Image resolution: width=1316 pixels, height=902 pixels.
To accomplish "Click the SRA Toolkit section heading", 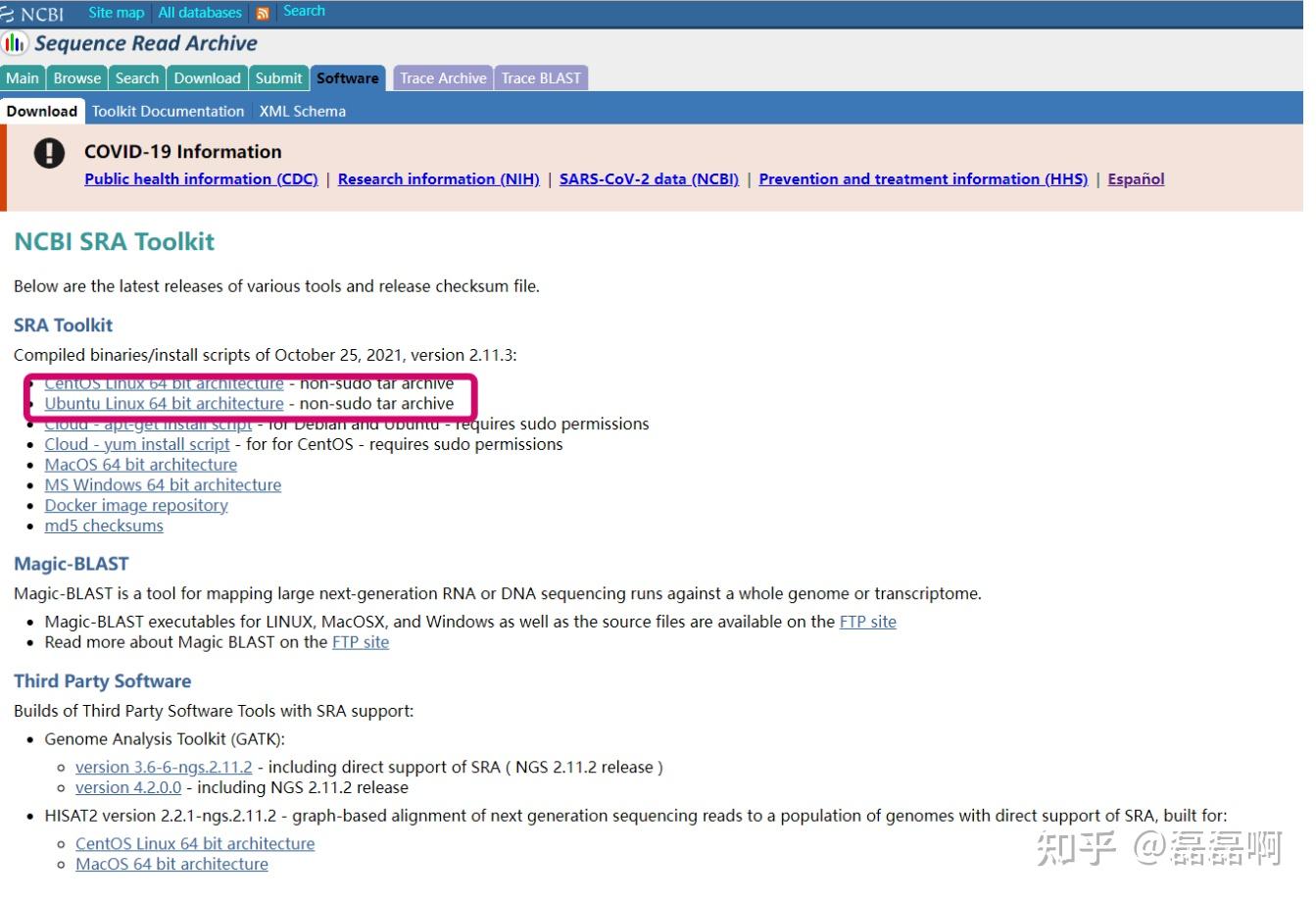I will pos(64,326).
